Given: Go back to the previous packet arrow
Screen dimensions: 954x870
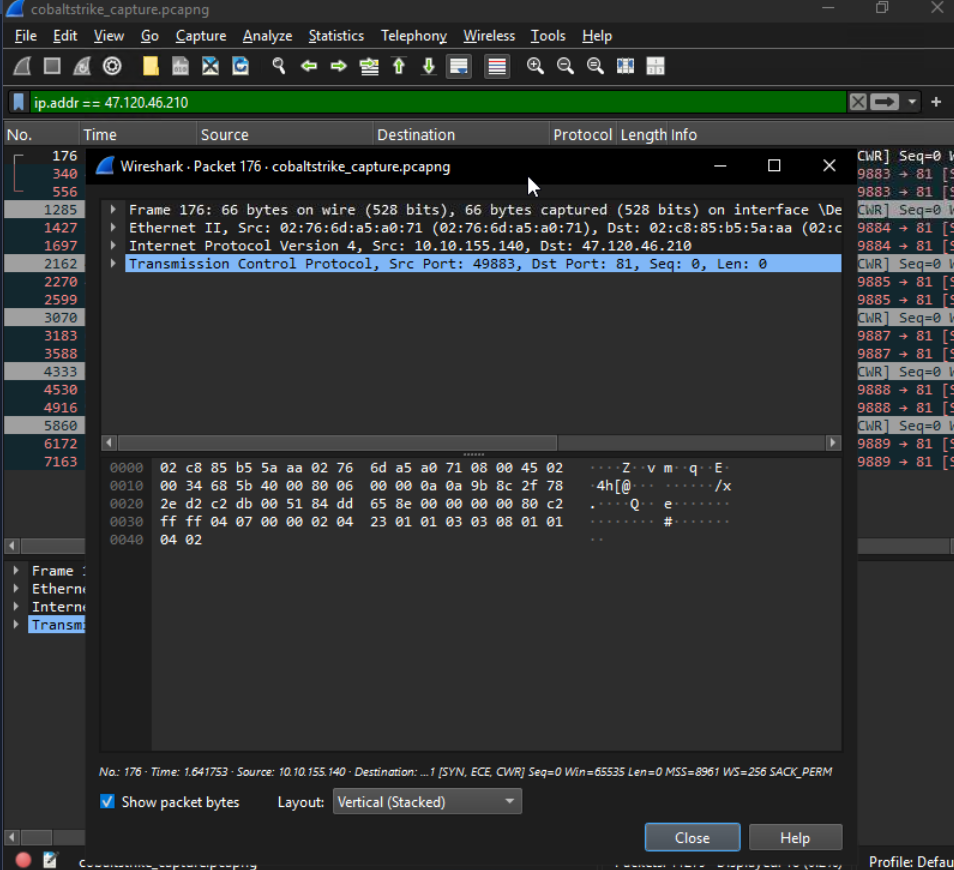Looking at the screenshot, I should click(309, 66).
